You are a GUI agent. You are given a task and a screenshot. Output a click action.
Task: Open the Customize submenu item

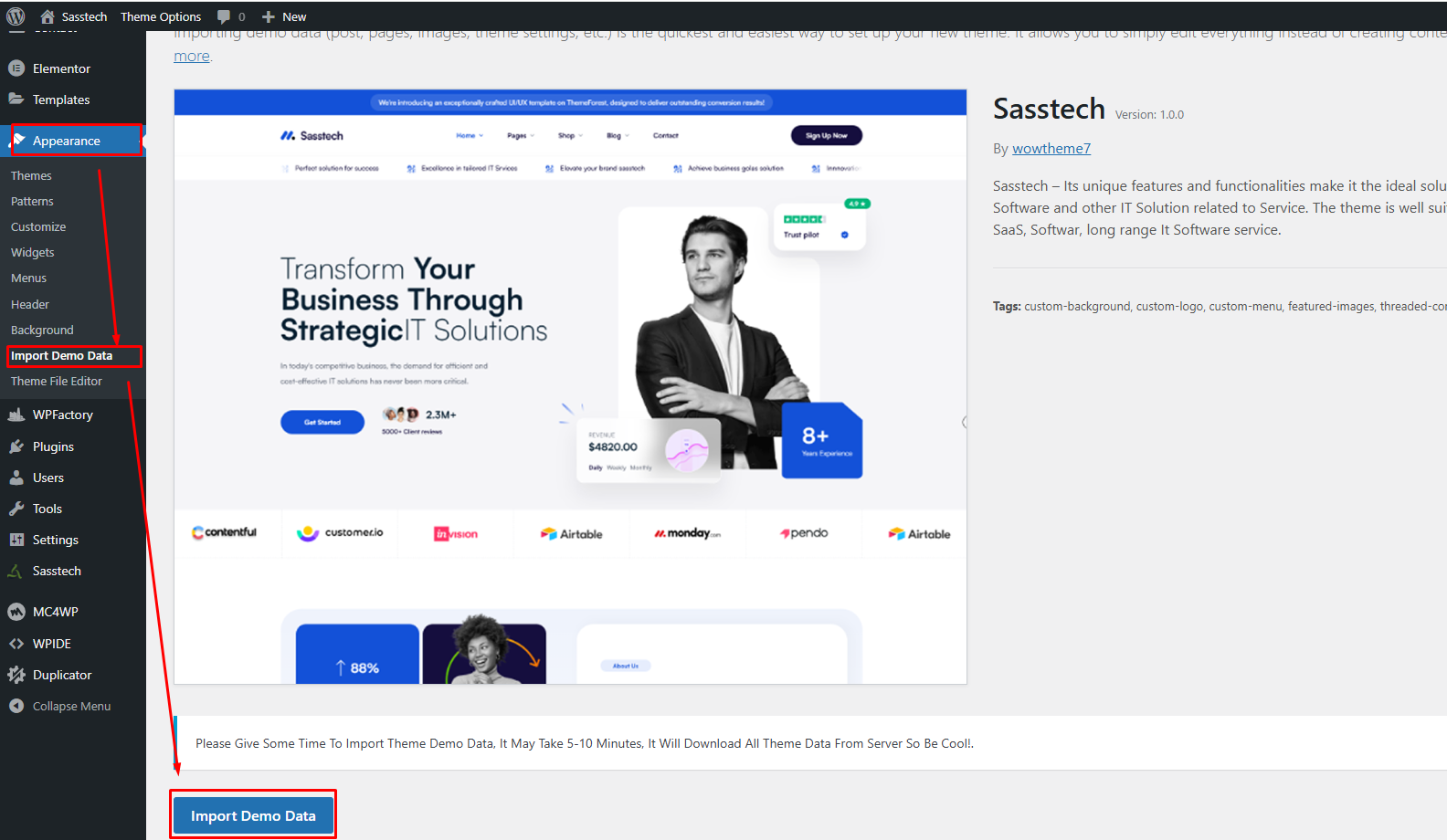[x=38, y=226]
